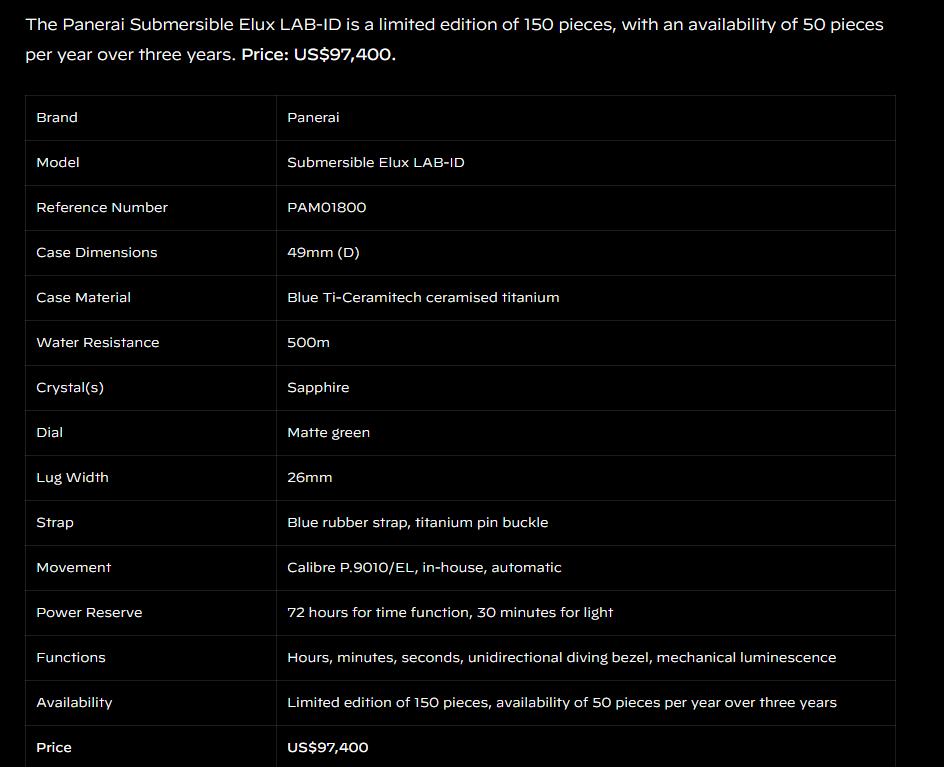
Task: Select the '26mm' lug width value
Action: [309, 478]
